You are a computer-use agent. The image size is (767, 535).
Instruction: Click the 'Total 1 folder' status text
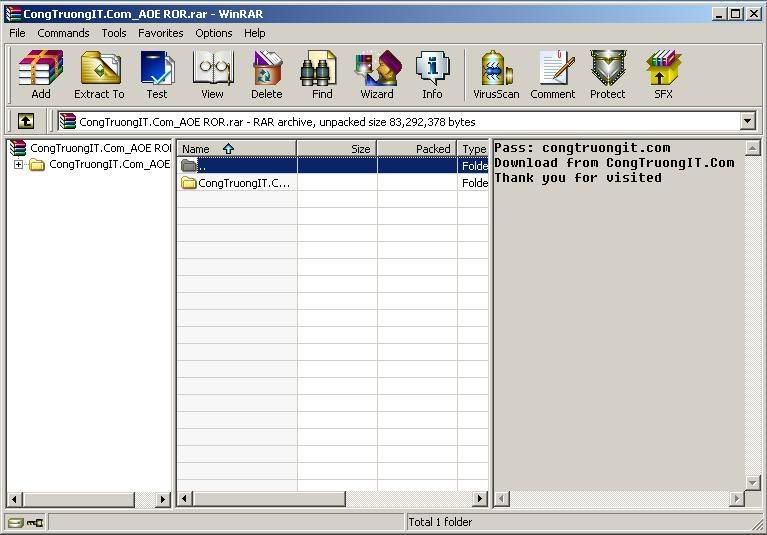(440, 522)
